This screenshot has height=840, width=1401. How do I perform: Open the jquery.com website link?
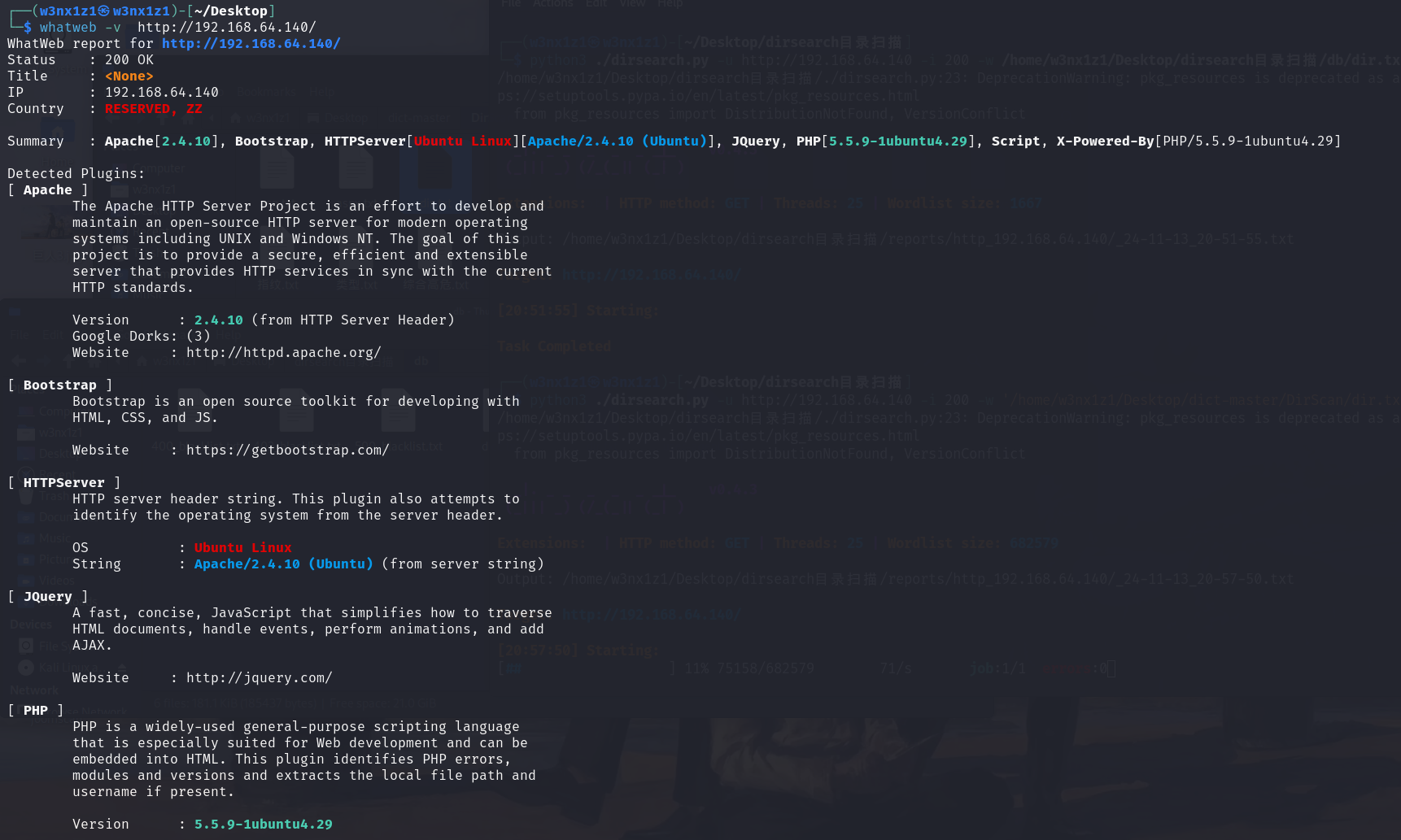click(259, 677)
